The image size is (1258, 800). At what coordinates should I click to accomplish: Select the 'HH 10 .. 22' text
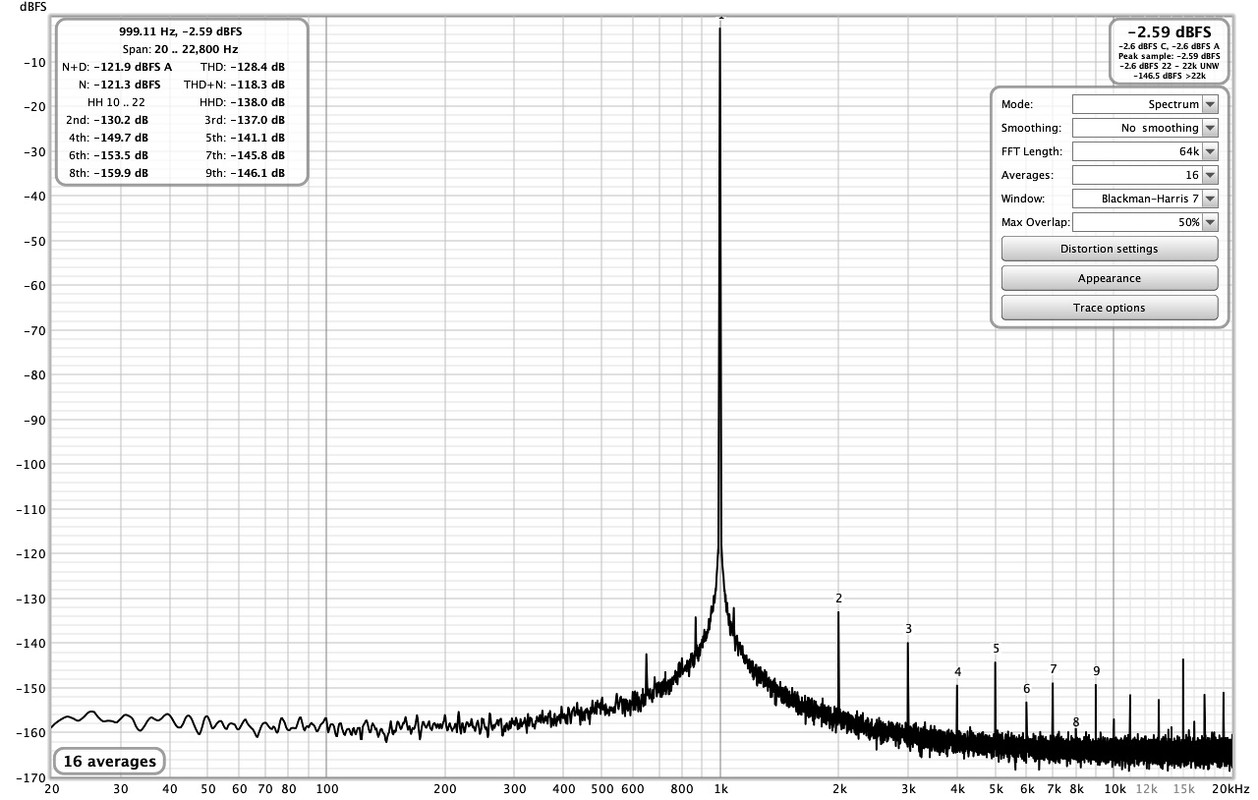116,102
